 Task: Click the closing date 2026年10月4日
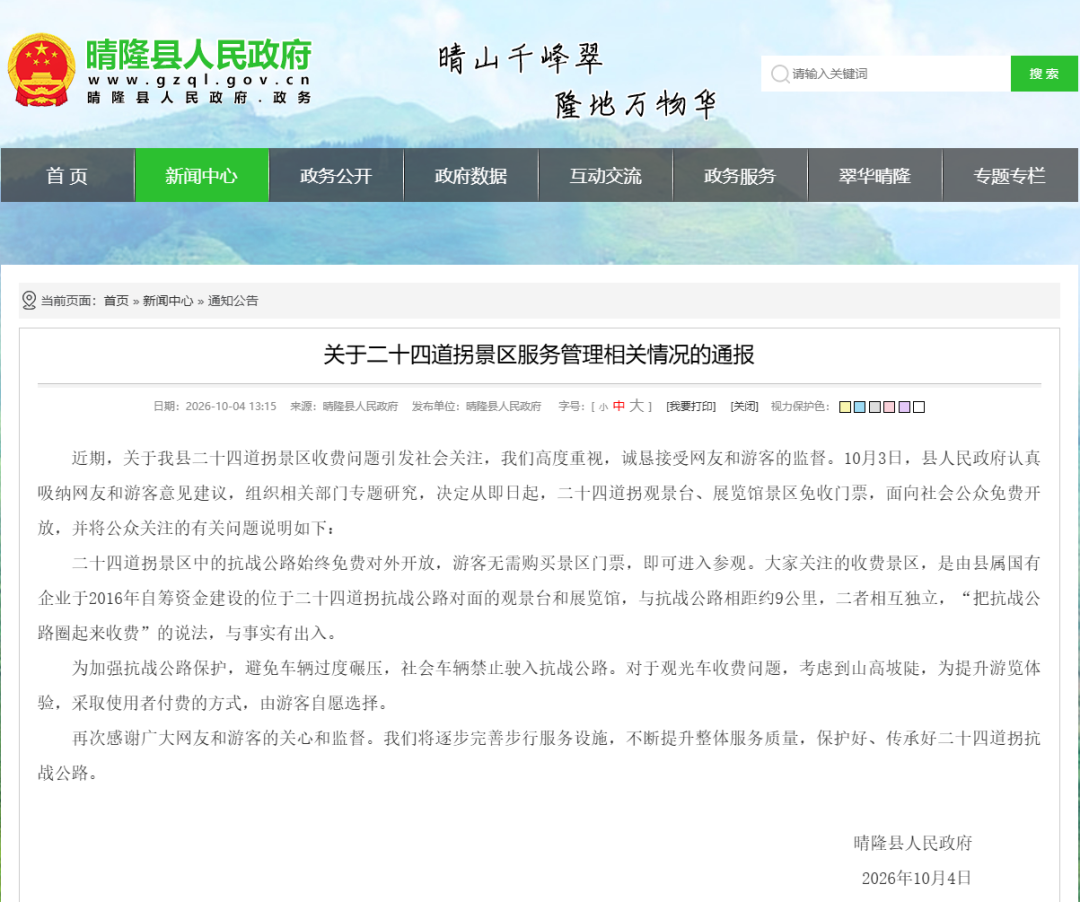(917, 878)
